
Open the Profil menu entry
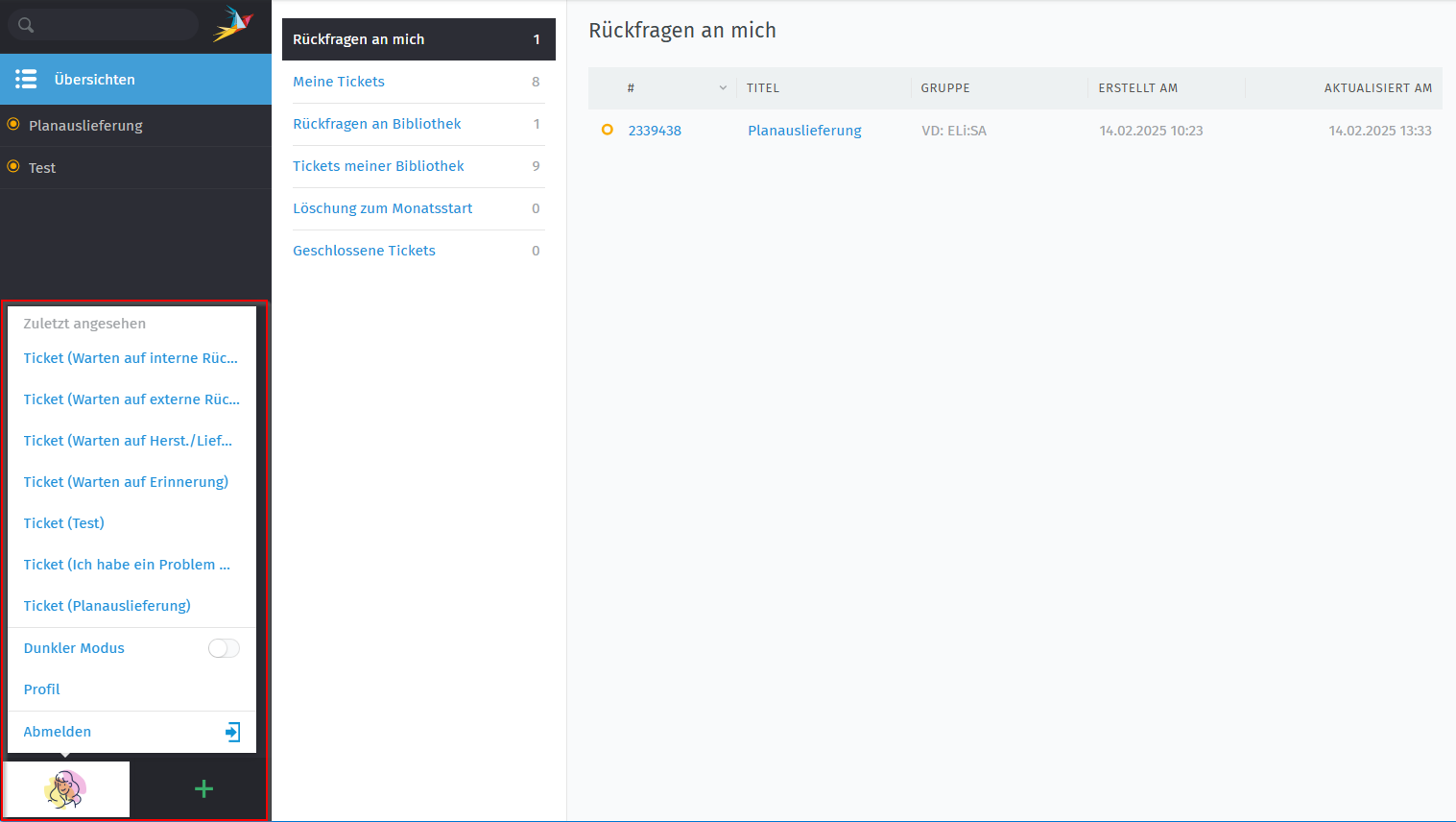pyautogui.click(x=42, y=689)
